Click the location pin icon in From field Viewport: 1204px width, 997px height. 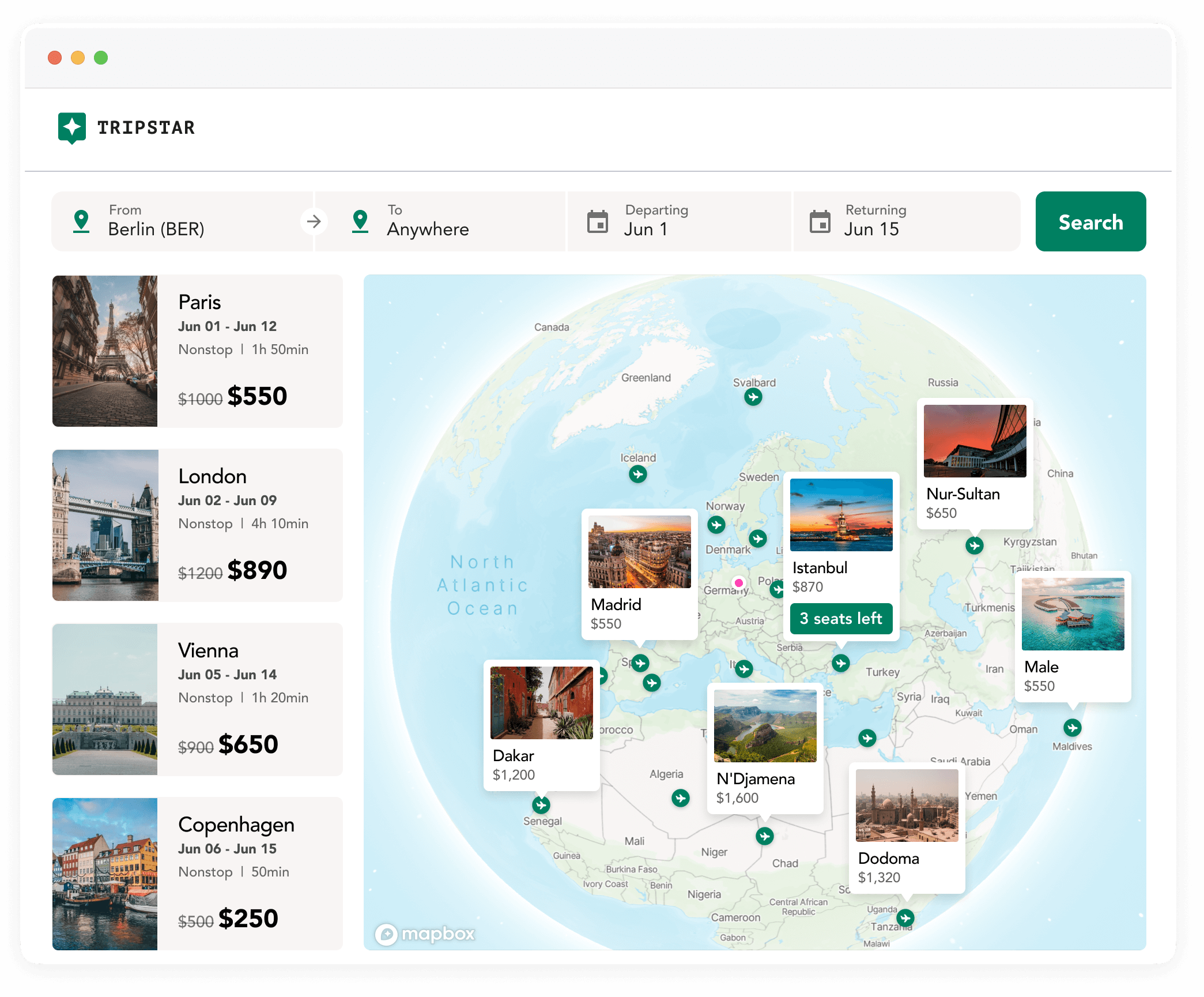(81, 221)
